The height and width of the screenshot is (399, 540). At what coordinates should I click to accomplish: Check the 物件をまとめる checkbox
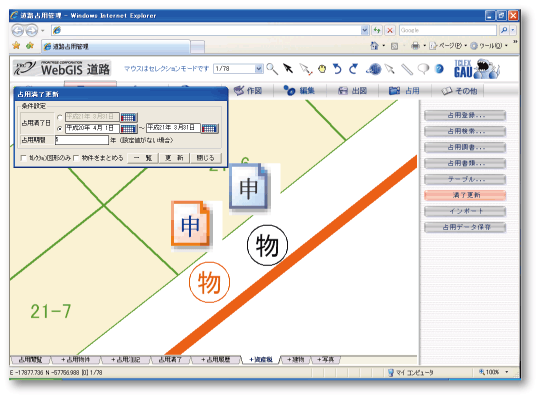(x=76, y=158)
